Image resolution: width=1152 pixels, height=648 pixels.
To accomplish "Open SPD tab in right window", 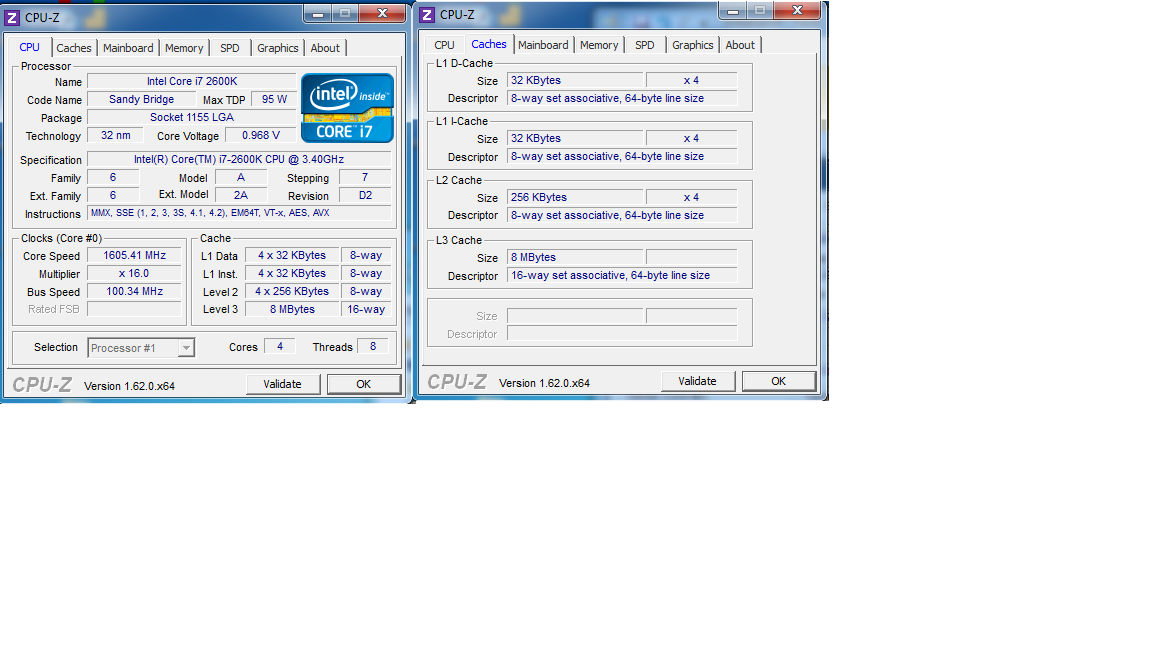I will coord(645,45).
